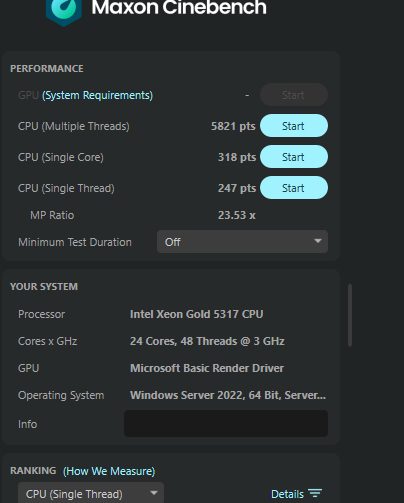Expand the ranking CPU (Single Thread) dropdown
Viewport: 404px width, 503px height.
point(91,493)
